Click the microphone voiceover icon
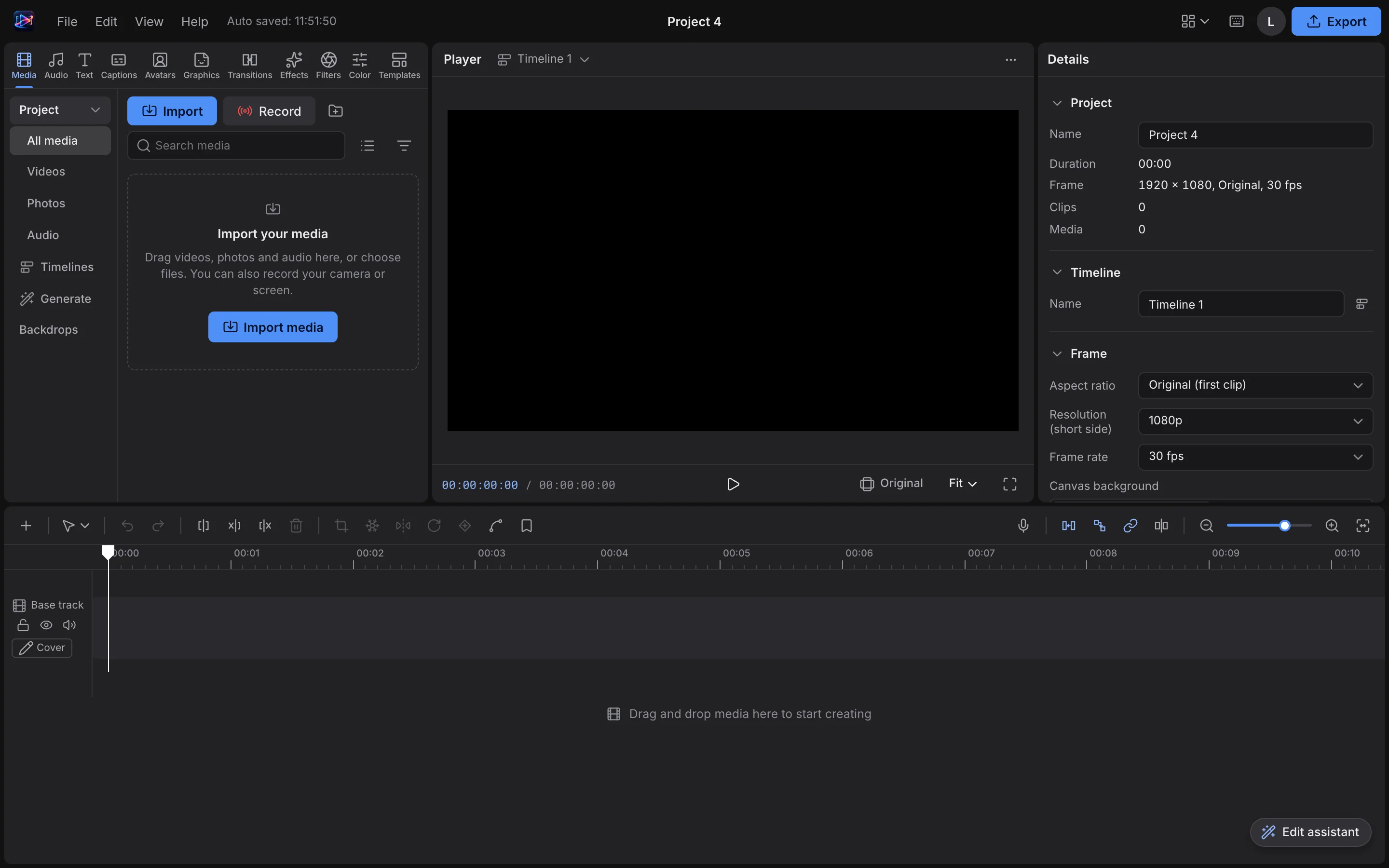 tap(1023, 526)
